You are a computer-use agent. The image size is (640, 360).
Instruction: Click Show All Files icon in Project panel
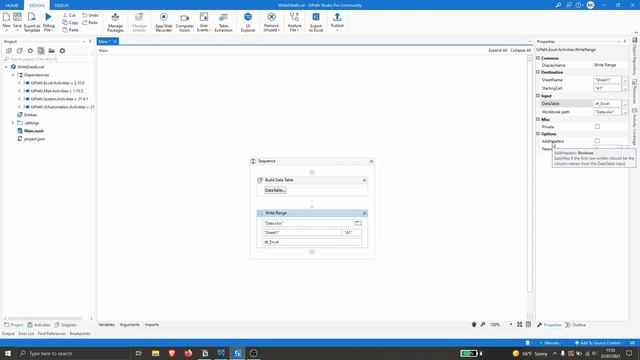coord(41,51)
